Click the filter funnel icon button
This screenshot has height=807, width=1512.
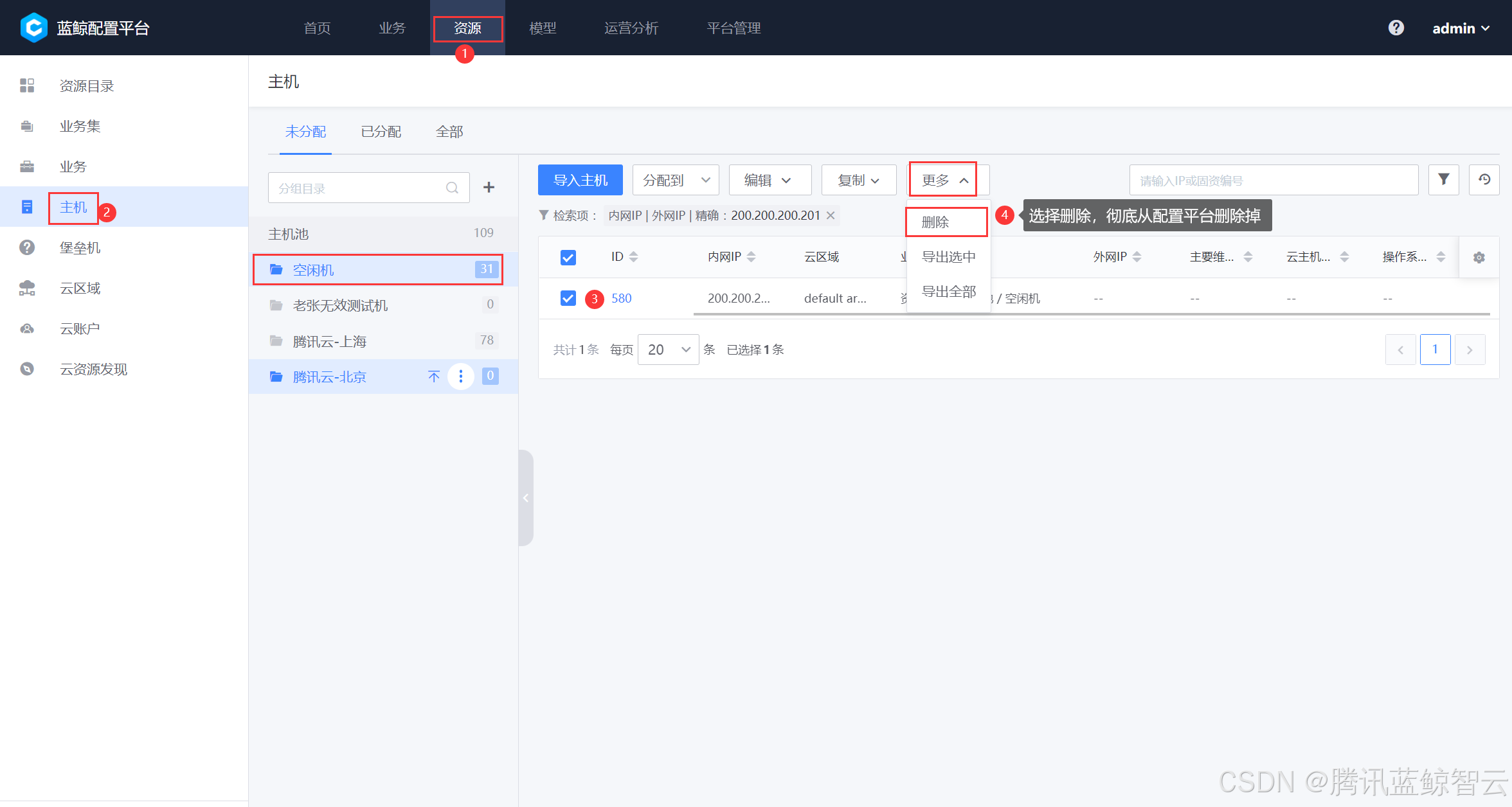point(1443,180)
